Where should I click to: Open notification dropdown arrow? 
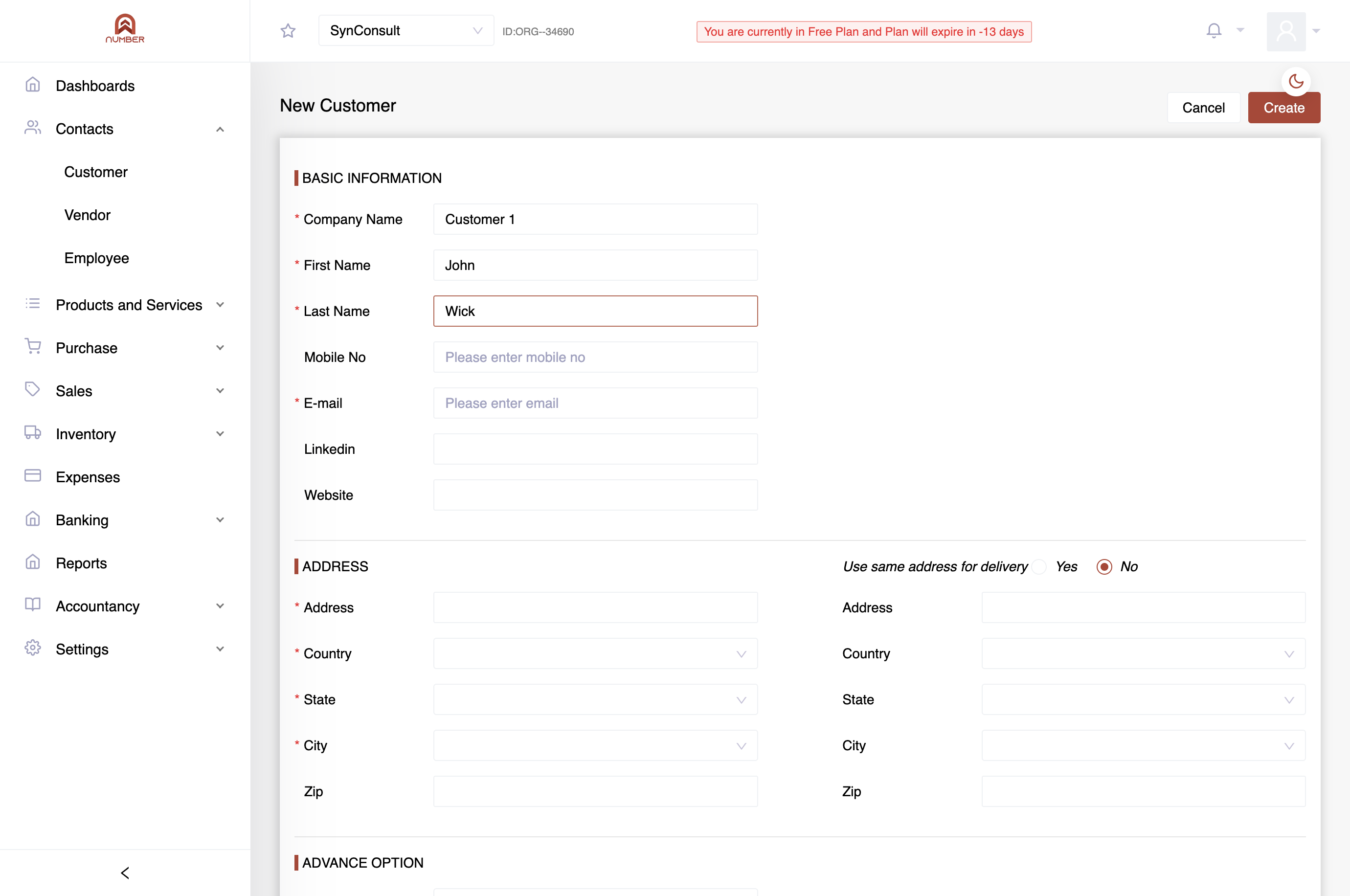[1240, 30]
